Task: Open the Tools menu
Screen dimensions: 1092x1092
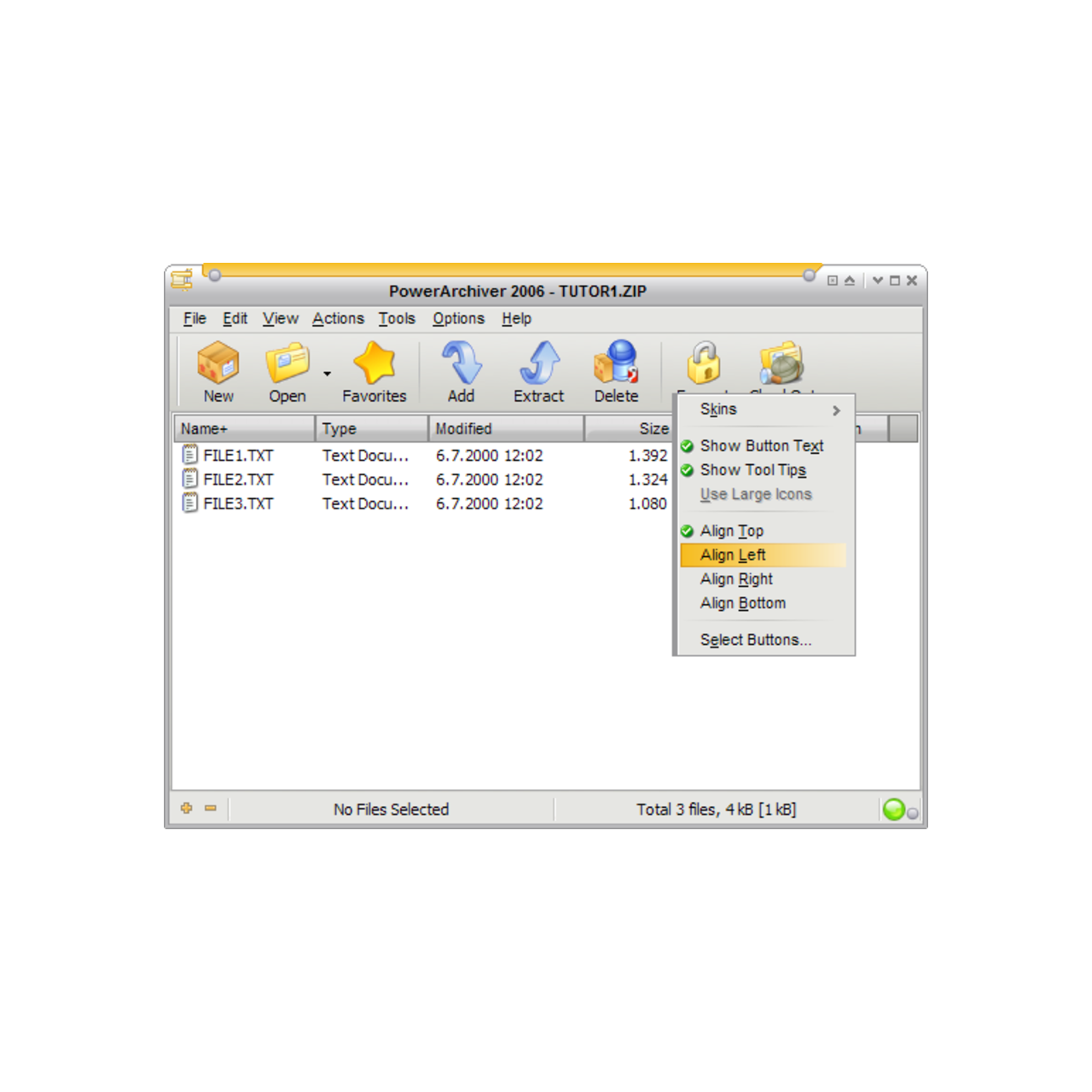Action: tap(396, 318)
